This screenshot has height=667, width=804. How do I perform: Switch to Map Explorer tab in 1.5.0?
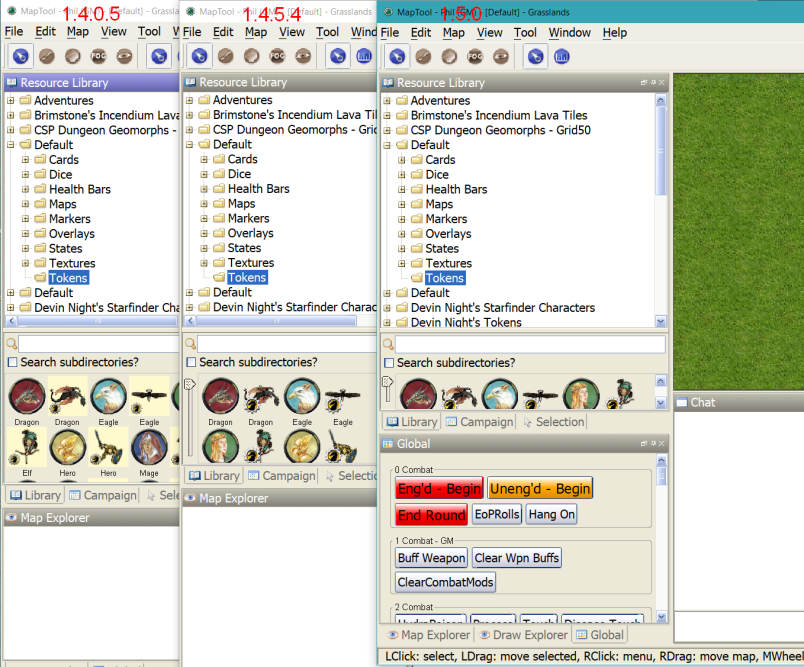[429, 635]
